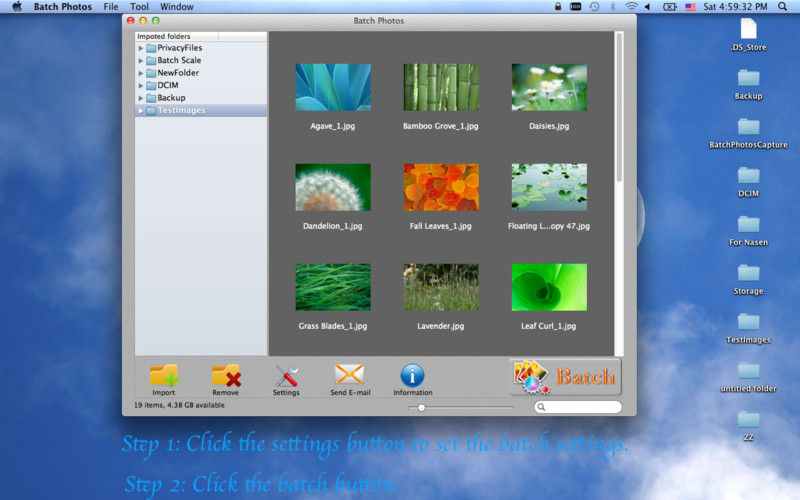
Task: Select the Leaf Curl_1.jpg thumbnail
Action: point(549,287)
